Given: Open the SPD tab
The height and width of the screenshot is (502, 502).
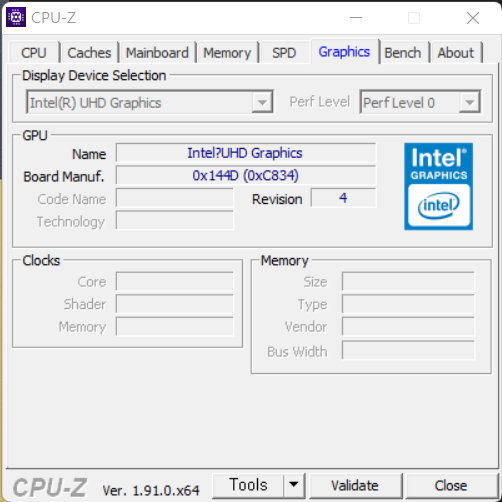Looking at the screenshot, I should 284,53.
